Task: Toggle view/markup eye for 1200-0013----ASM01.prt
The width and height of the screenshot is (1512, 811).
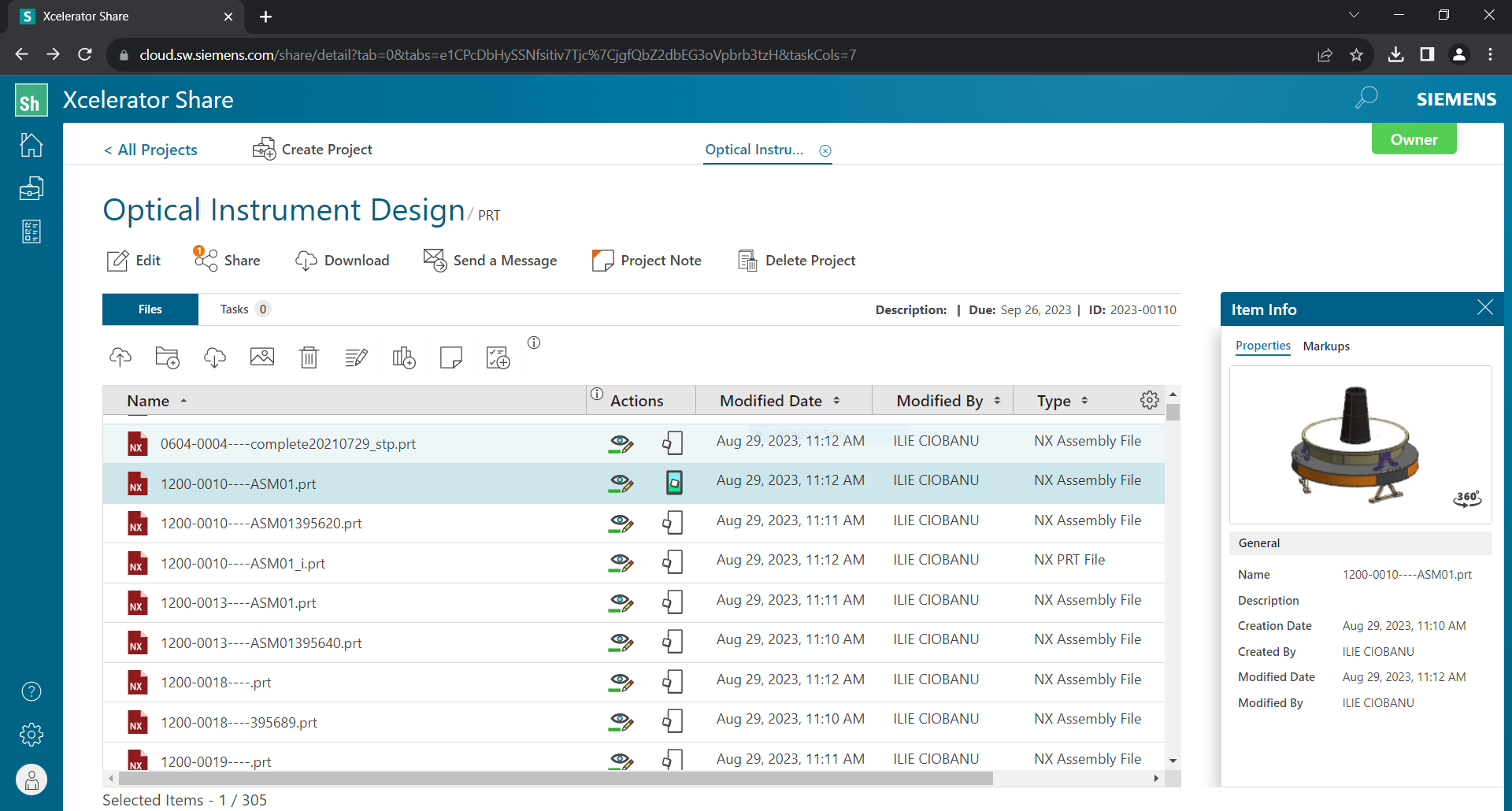Action: 621,603
